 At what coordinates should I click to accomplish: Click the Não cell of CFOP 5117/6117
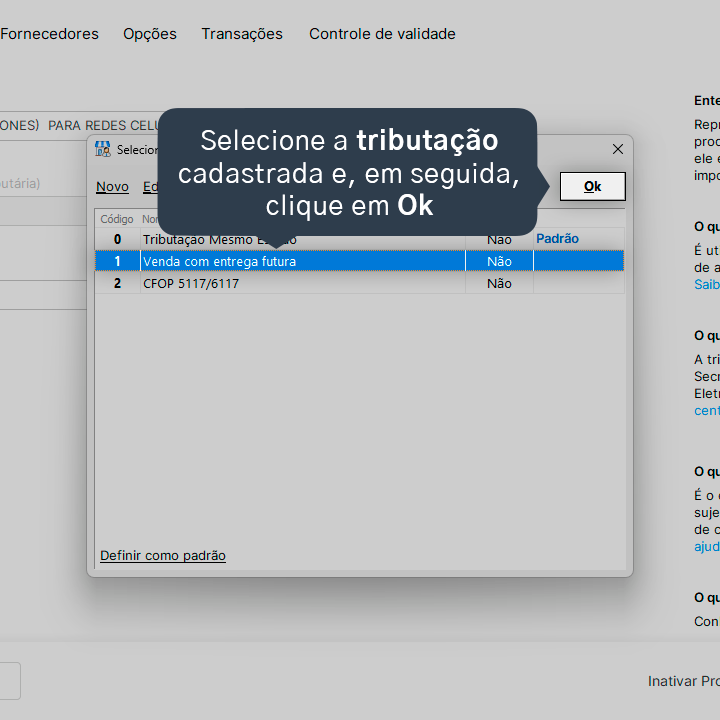point(499,283)
